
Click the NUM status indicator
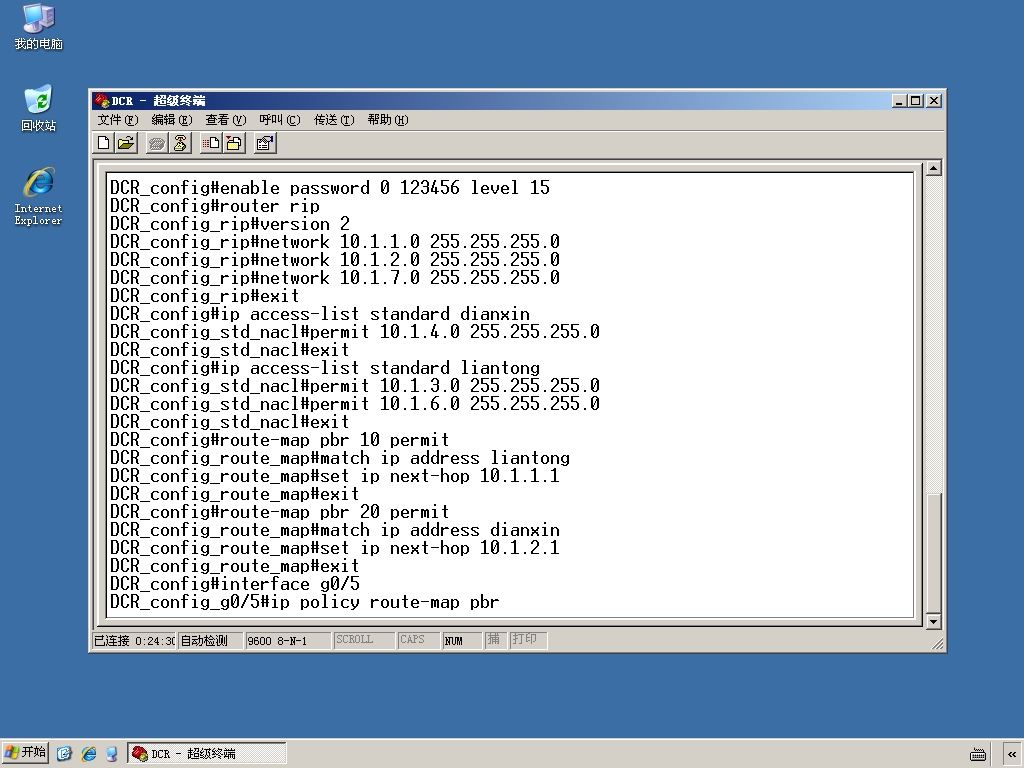pyautogui.click(x=462, y=641)
